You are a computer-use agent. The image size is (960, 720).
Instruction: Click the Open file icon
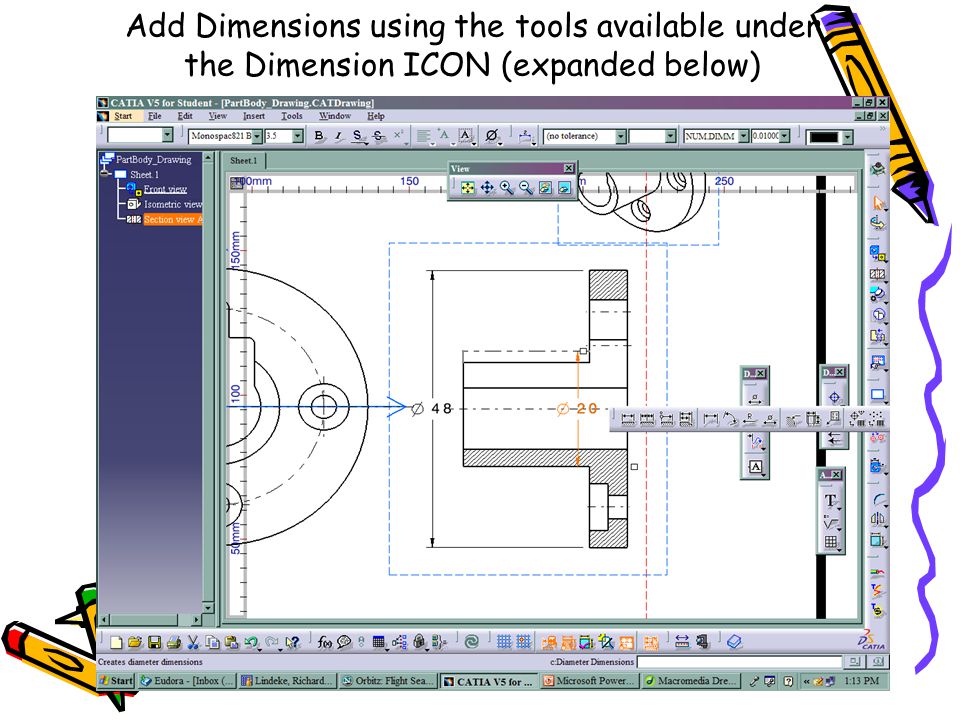pos(135,642)
